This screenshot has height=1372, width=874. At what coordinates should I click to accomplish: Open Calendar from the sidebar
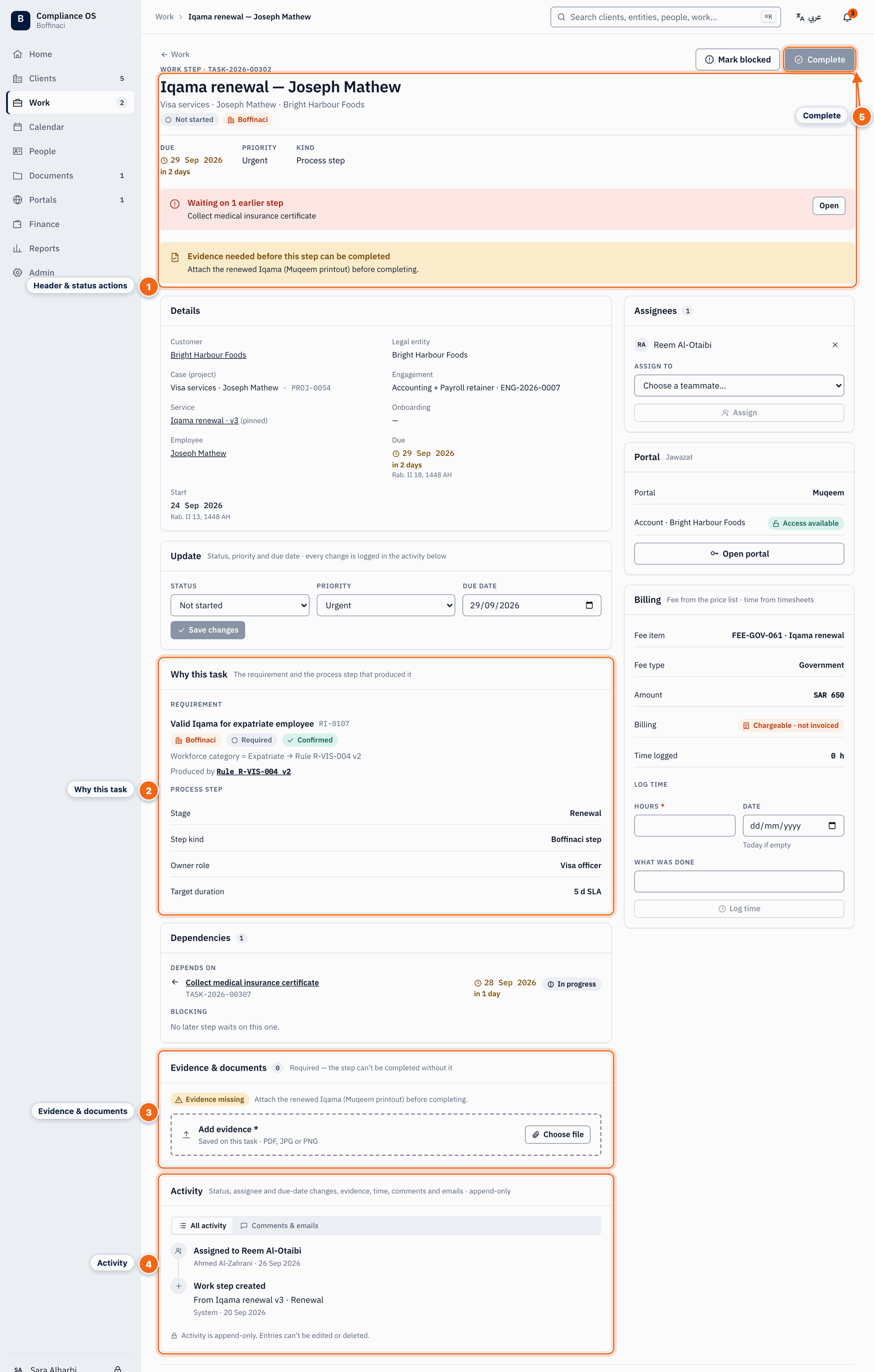(x=70, y=127)
